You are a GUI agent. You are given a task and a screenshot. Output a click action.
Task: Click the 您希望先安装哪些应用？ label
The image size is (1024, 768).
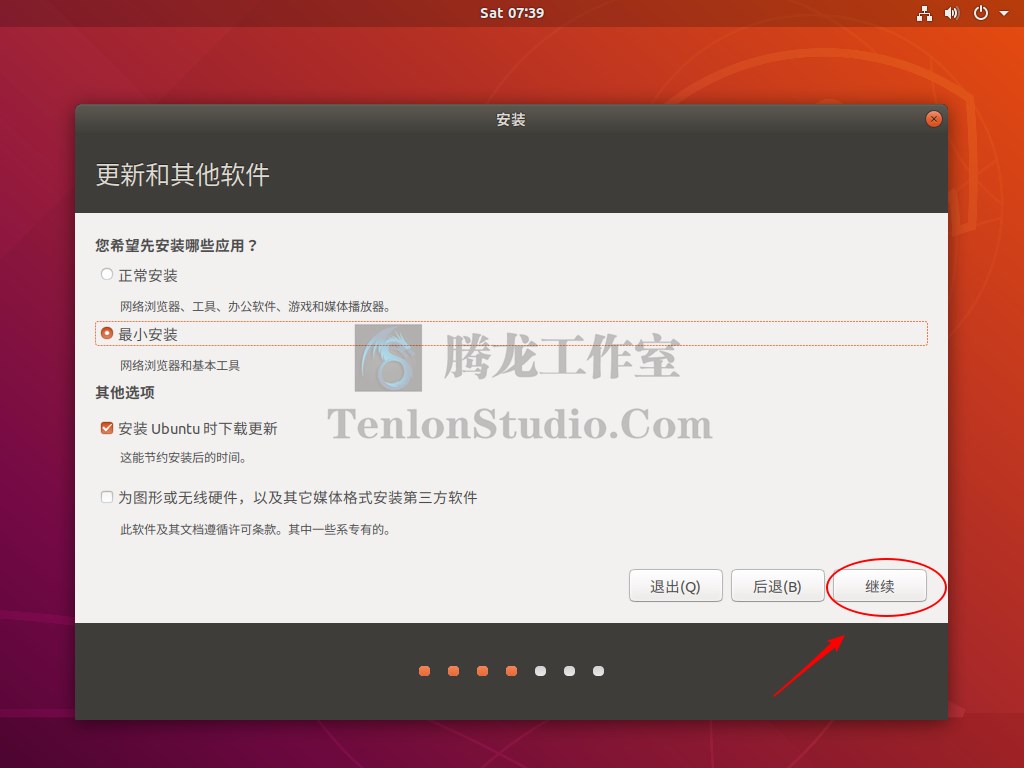pos(176,246)
